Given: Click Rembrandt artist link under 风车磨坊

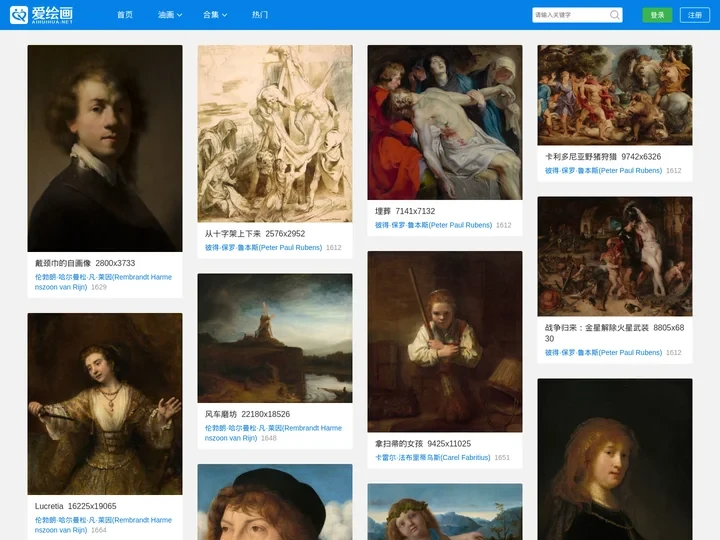Looking at the screenshot, I should coord(273,433).
